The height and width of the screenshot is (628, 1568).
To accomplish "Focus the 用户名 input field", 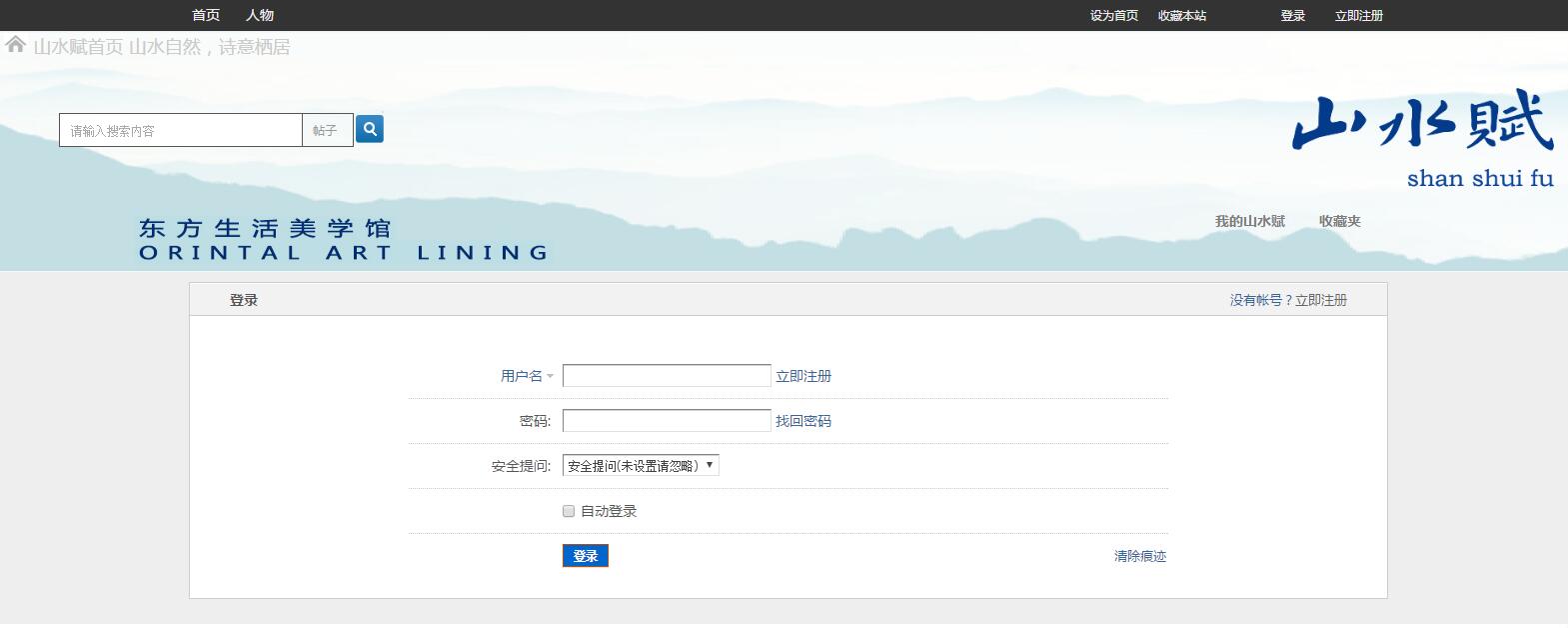I will [667, 376].
